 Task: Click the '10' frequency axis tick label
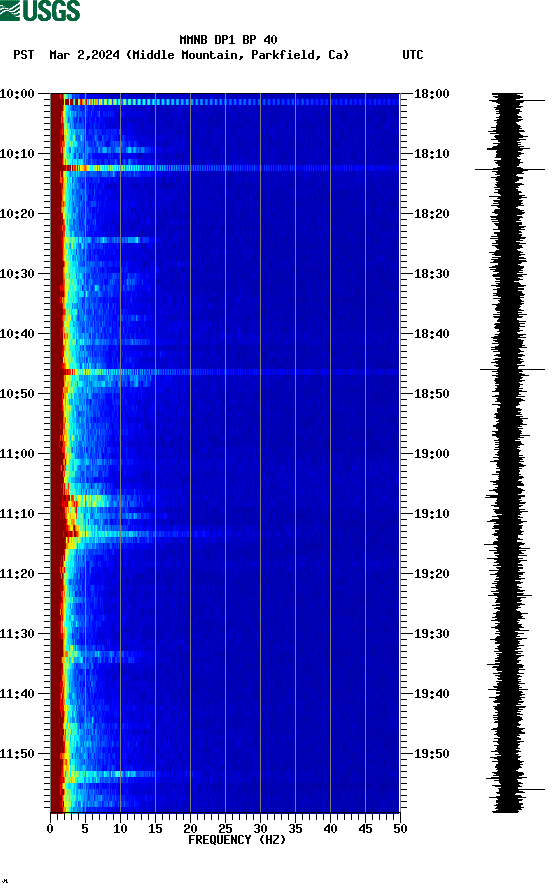120,829
